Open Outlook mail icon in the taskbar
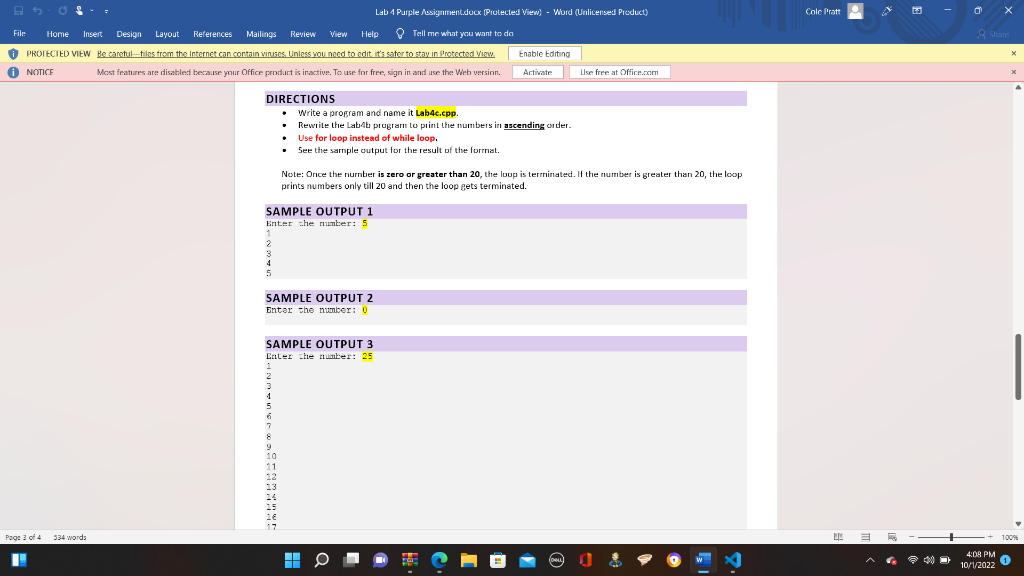Screen dimensions: 1024x576 [x=527, y=561]
